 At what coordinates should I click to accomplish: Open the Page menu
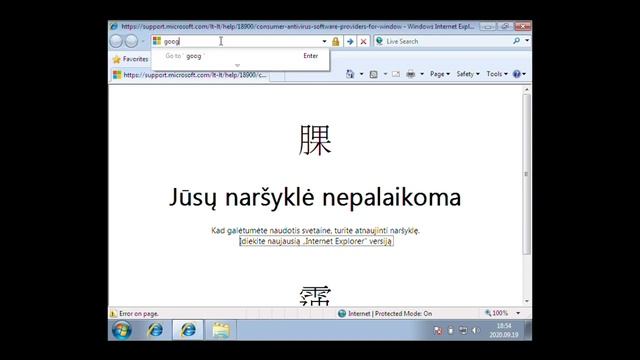[x=440, y=74]
